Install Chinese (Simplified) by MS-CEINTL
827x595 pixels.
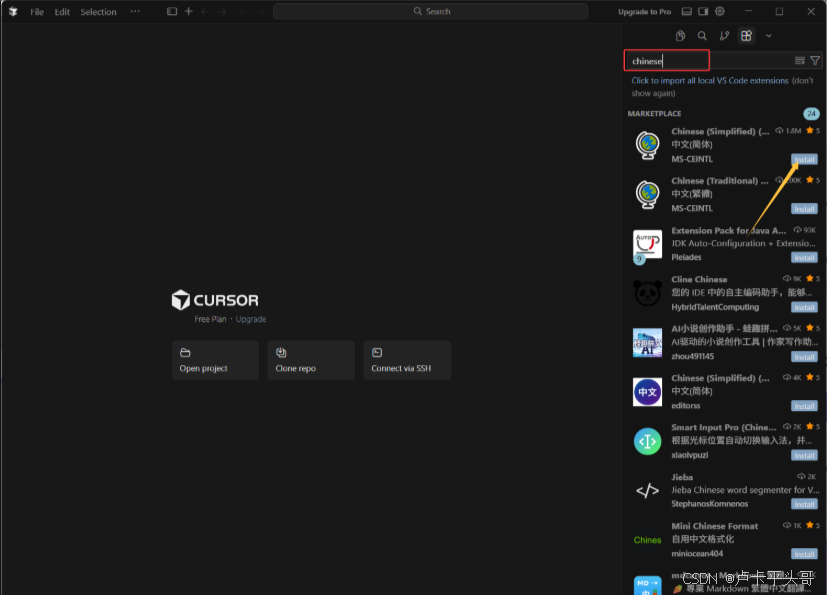pos(804,159)
